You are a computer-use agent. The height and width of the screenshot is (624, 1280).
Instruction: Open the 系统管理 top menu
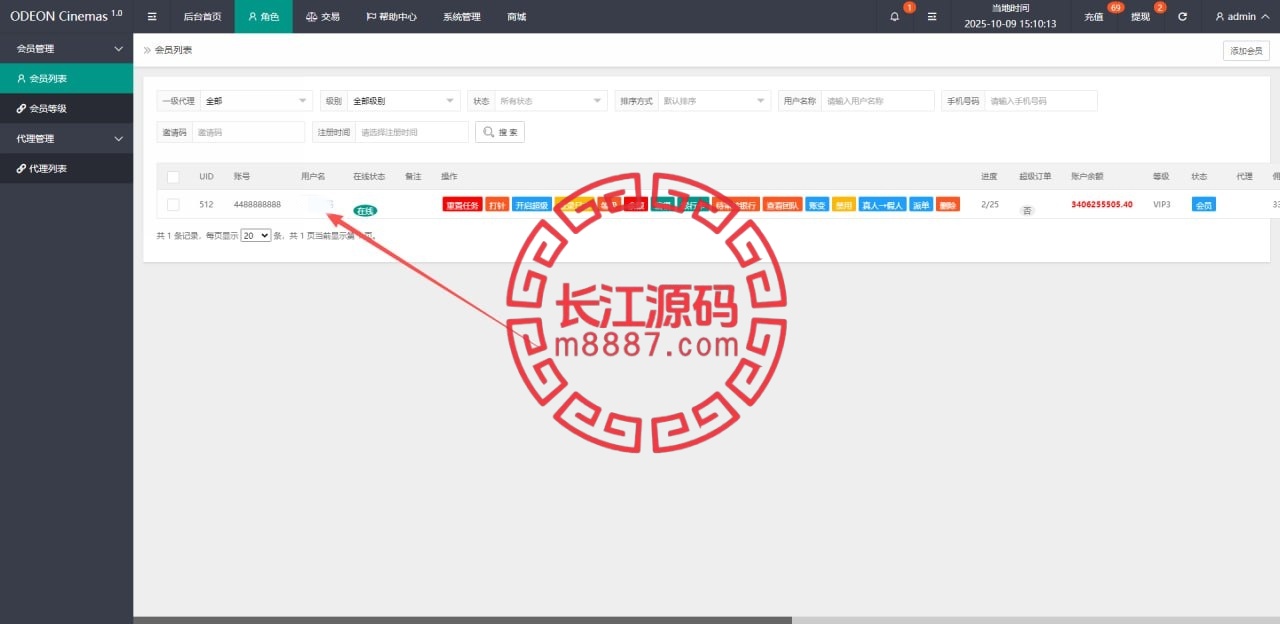pos(462,17)
